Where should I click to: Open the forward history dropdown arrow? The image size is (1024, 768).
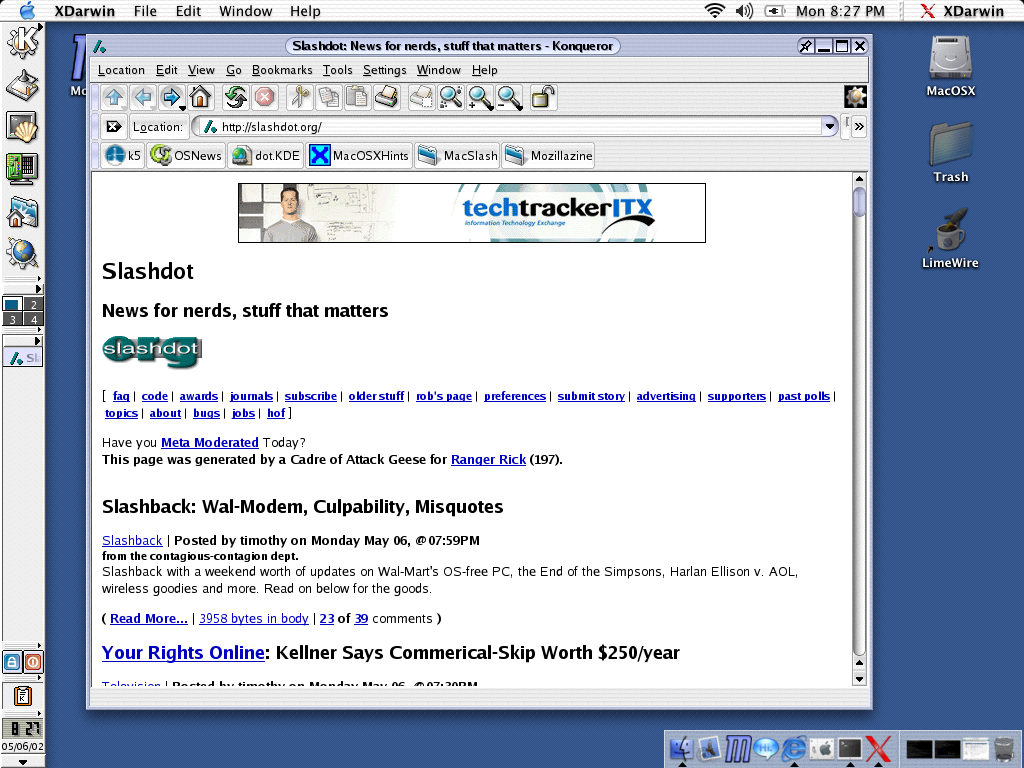[184, 108]
